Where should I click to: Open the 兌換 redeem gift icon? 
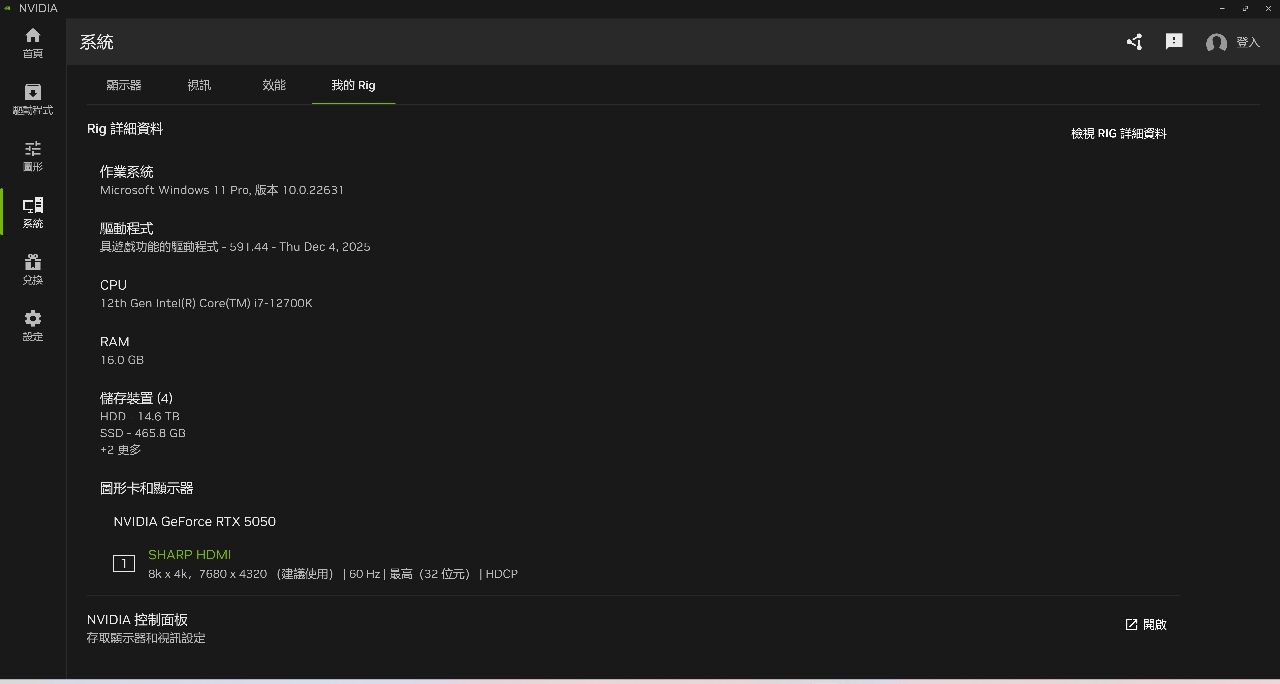click(x=33, y=269)
